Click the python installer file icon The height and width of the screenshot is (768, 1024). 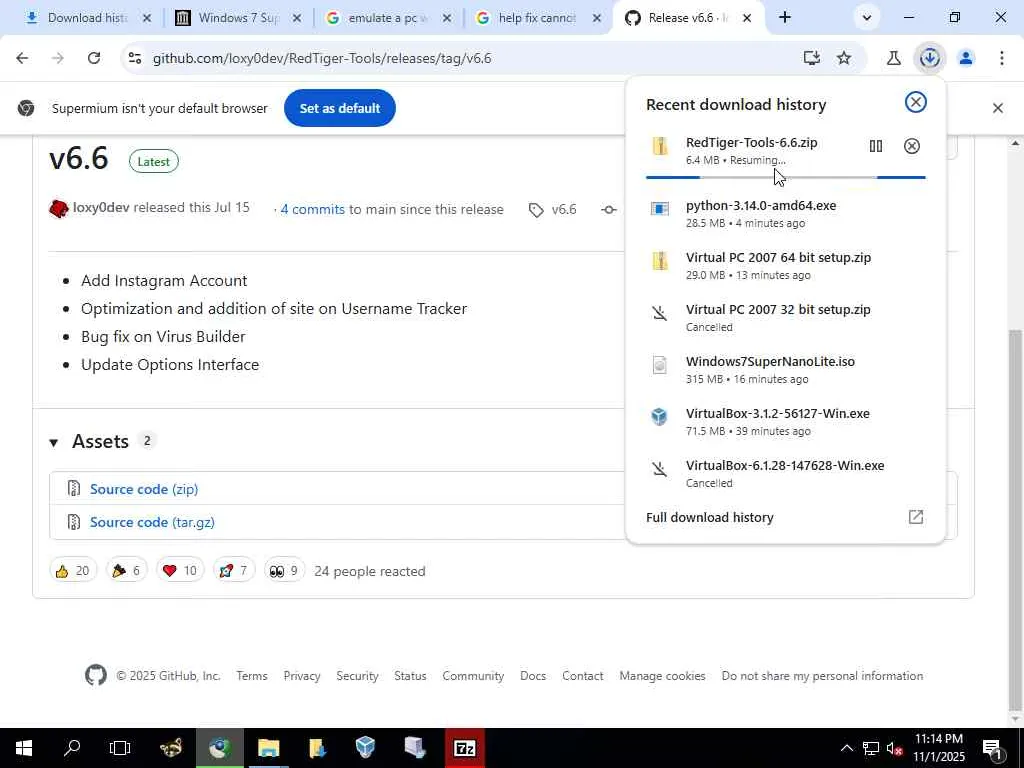pyautogui.click(x=660, y=208)
